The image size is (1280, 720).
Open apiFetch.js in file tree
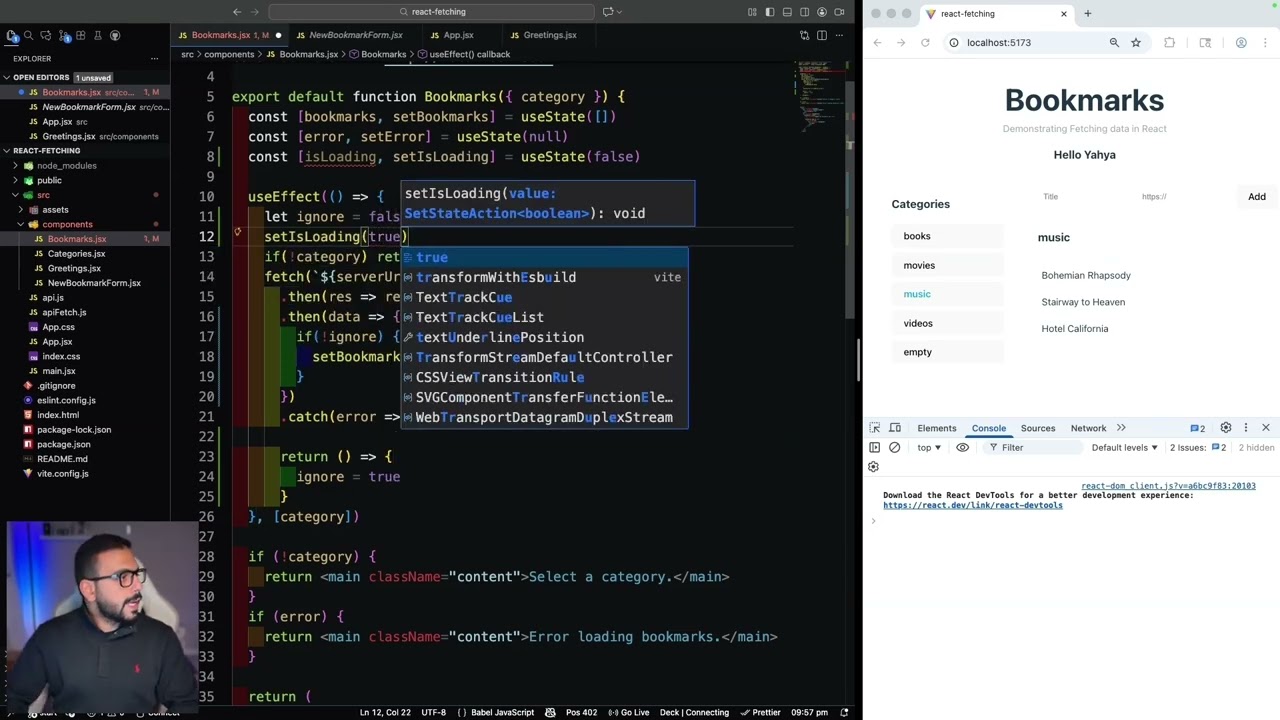click(x=64, y=312)
